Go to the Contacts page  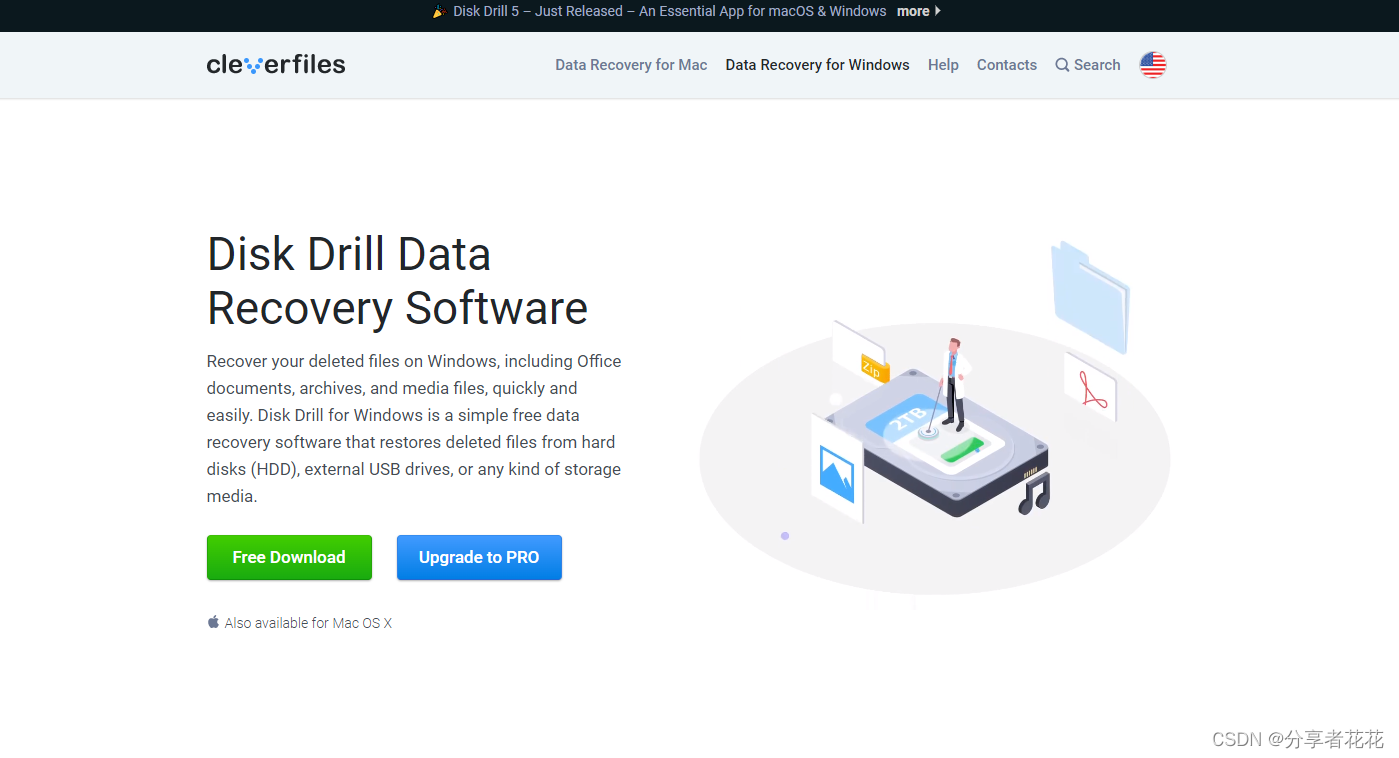(1006, 65)
